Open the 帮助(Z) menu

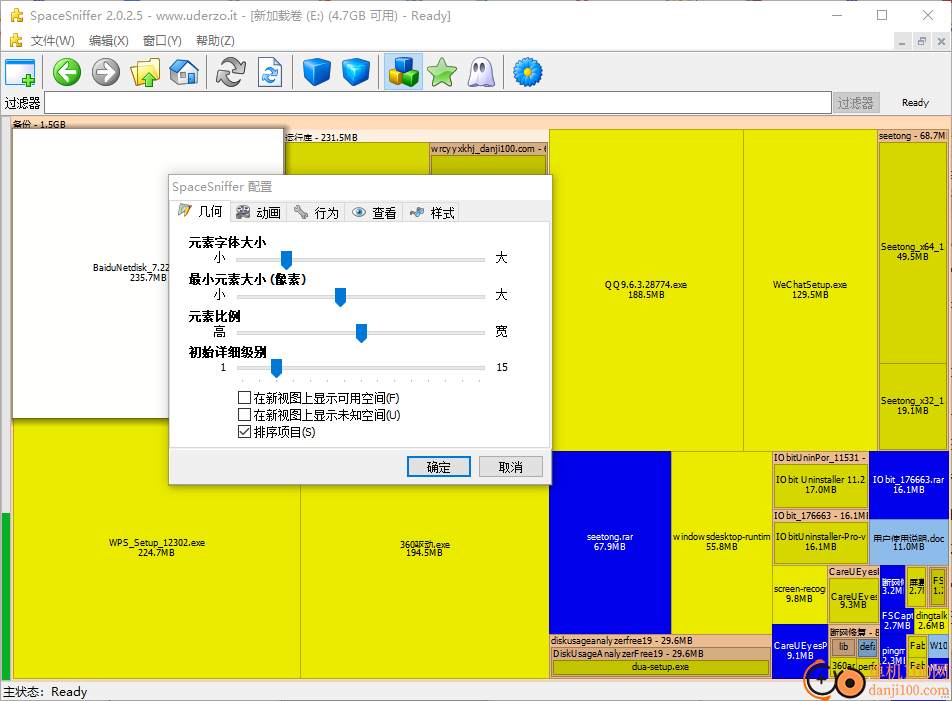[x=215, y=41]
